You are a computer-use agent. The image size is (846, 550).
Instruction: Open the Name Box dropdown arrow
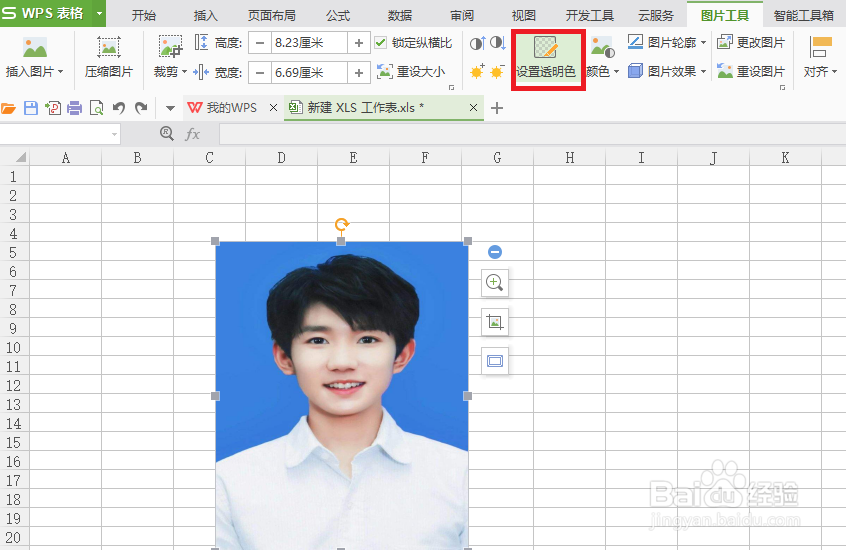[114, 134]
